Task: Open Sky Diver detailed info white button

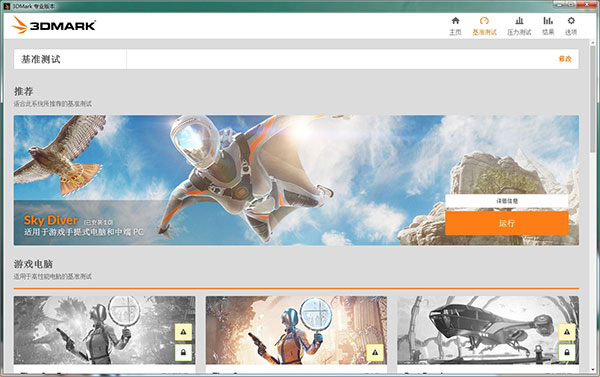Action: pyautogui.click(x=507, y=201)
